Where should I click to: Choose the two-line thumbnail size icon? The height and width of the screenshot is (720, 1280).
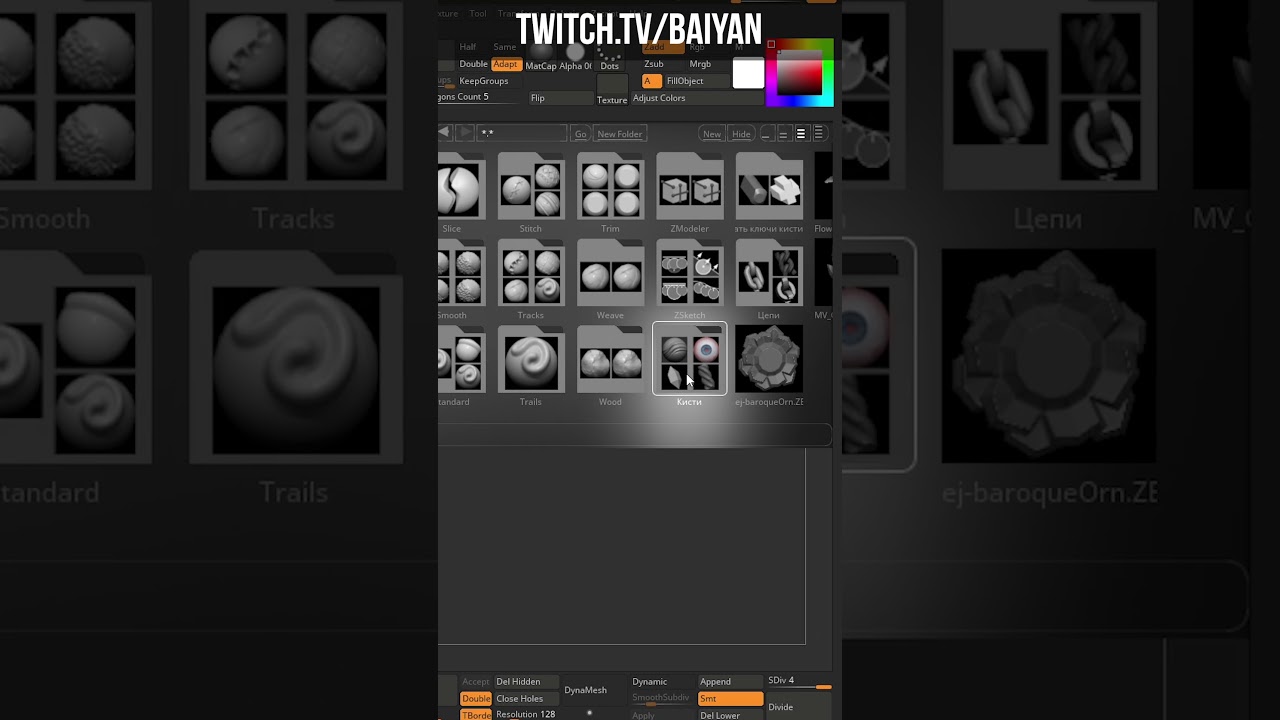(784, 134)
